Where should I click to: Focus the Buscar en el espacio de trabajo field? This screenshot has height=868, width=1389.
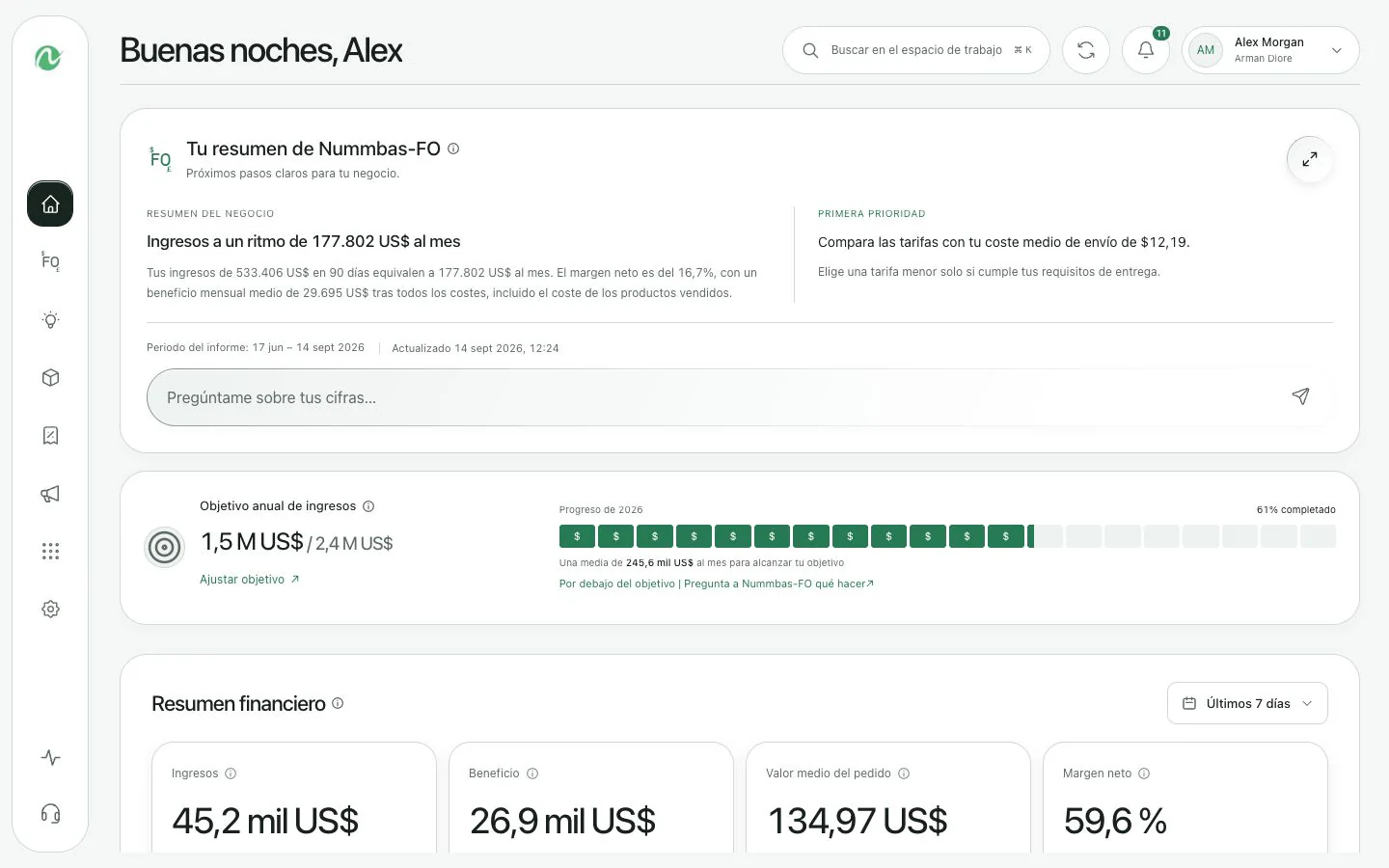(916, 50)
